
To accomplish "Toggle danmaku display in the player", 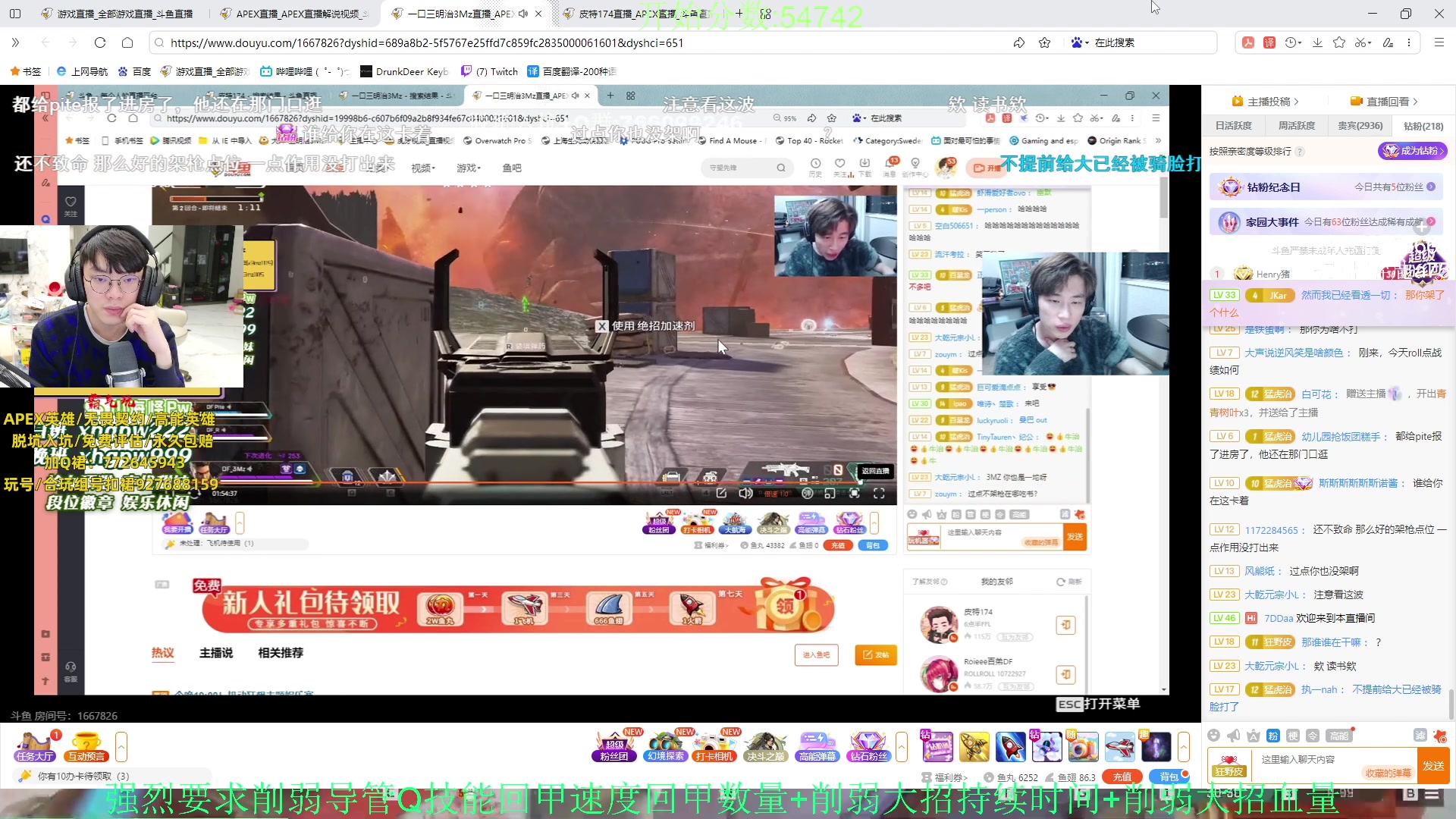I will click(807, 492).
